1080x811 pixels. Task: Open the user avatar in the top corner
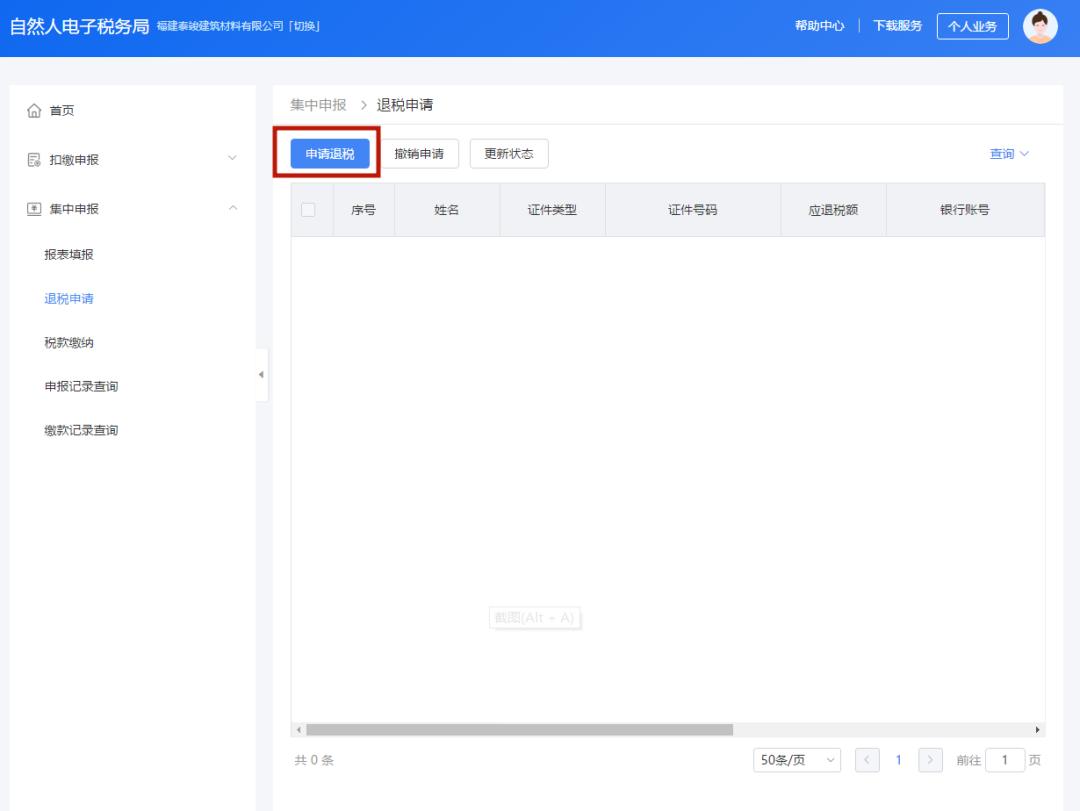point(1042,25)
